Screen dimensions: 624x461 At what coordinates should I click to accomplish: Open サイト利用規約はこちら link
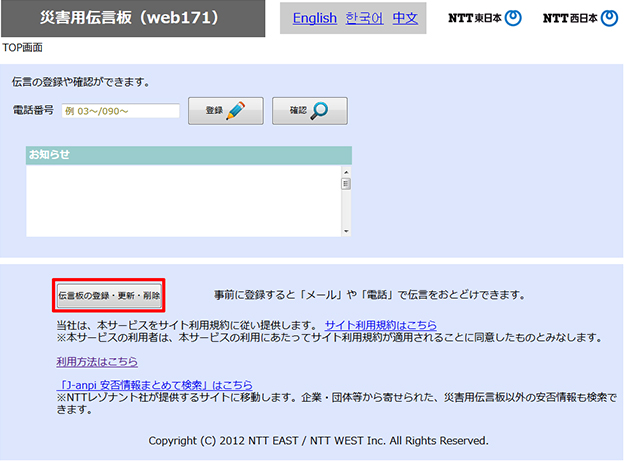click(x=380, y=325)
